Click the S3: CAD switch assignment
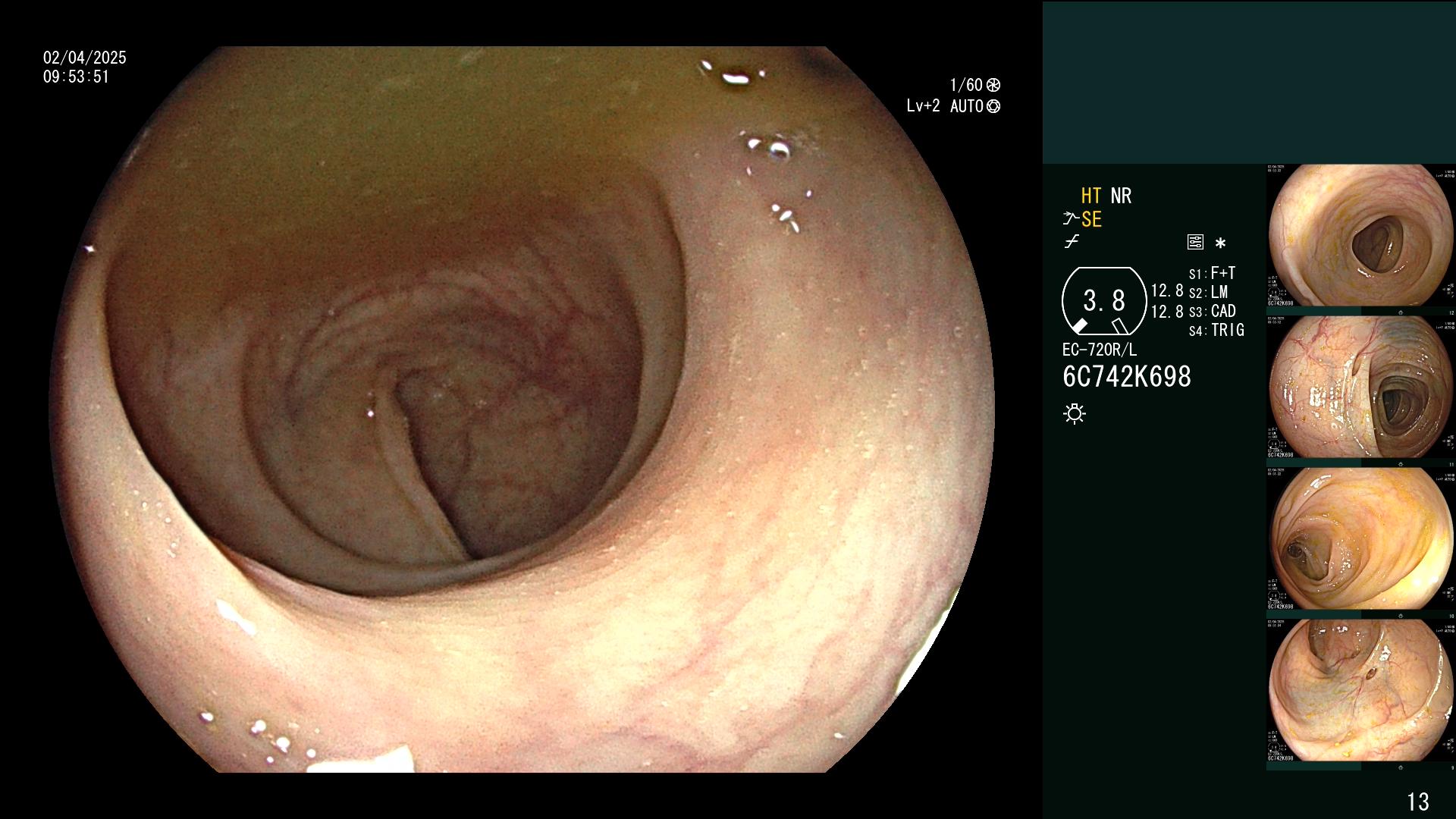The image size is (1456, 819). click(x=1212, y=311)
